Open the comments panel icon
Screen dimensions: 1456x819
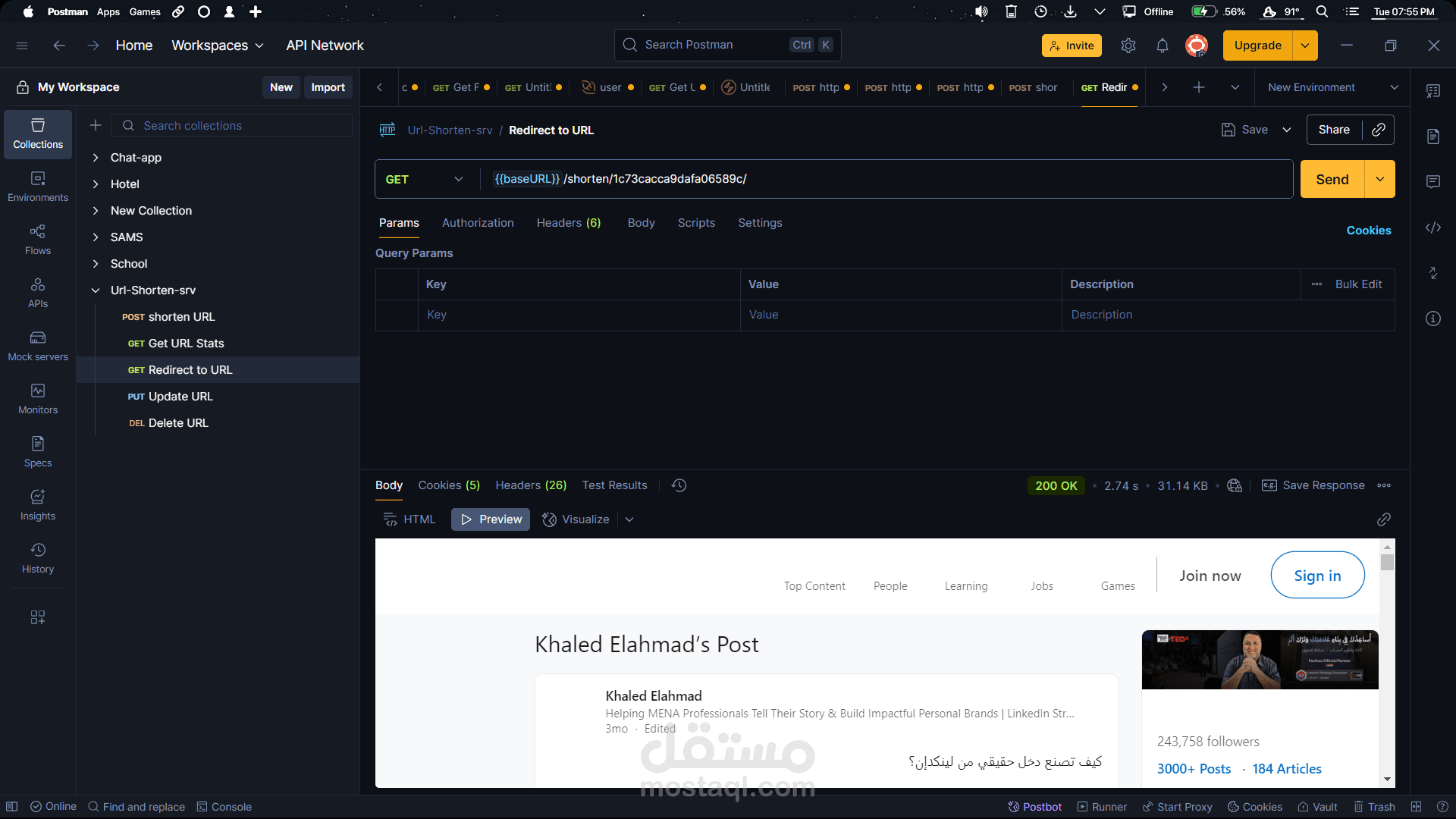[x=1433, y=182]
